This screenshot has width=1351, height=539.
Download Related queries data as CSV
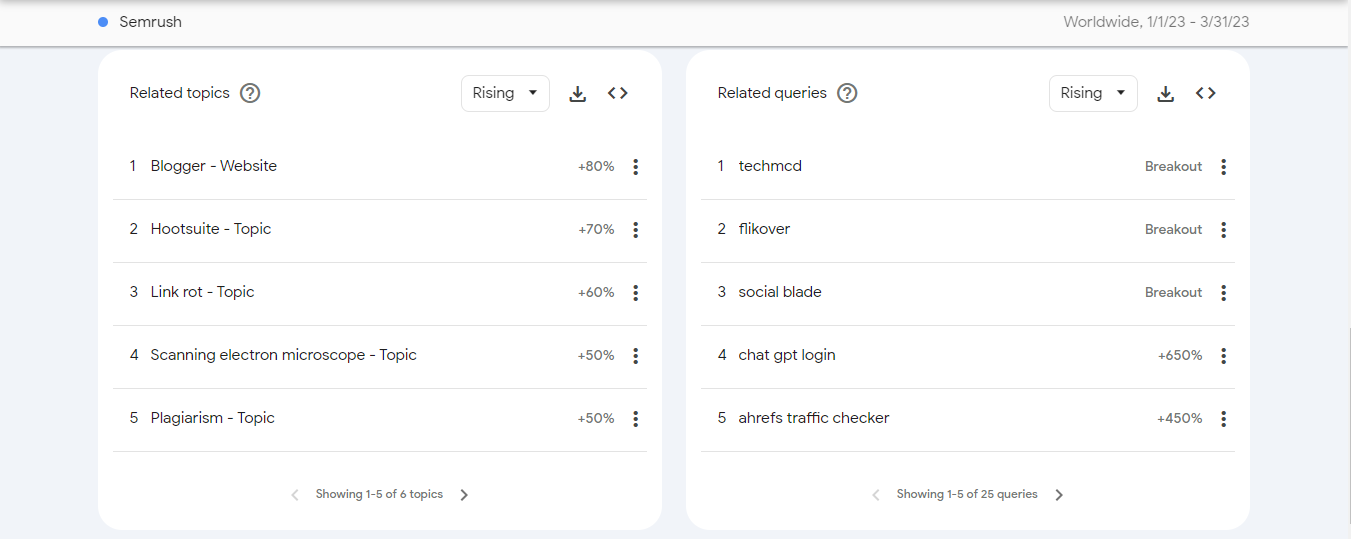point(1165,93)
